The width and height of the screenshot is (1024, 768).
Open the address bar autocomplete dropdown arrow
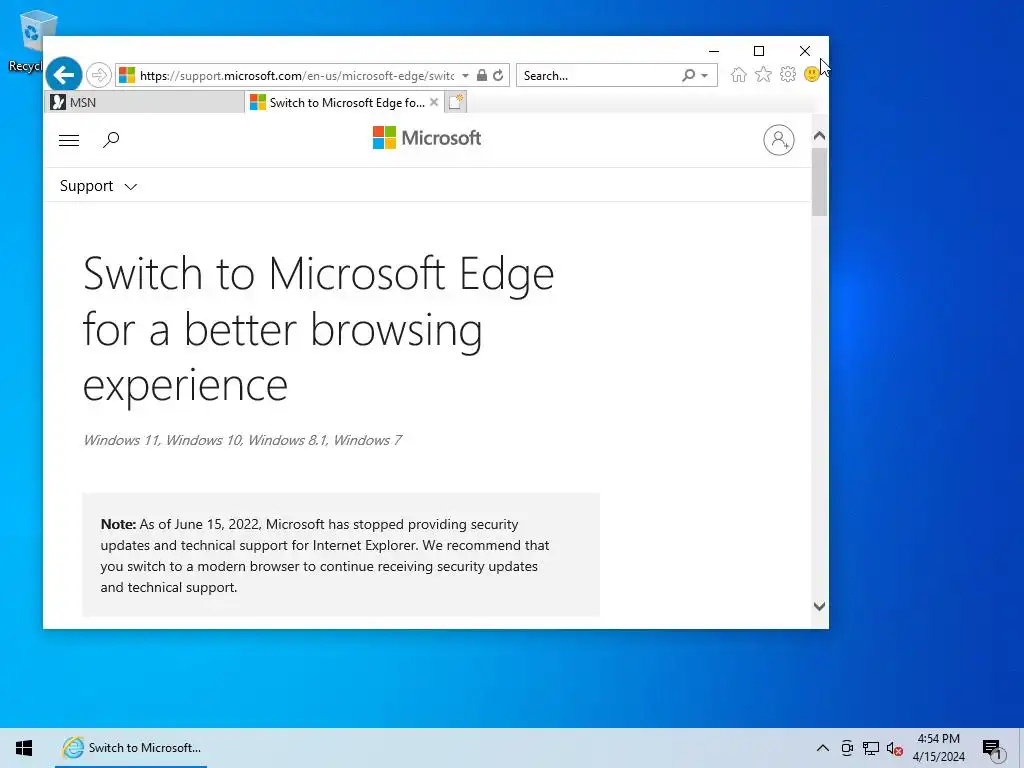click(465, 76)
